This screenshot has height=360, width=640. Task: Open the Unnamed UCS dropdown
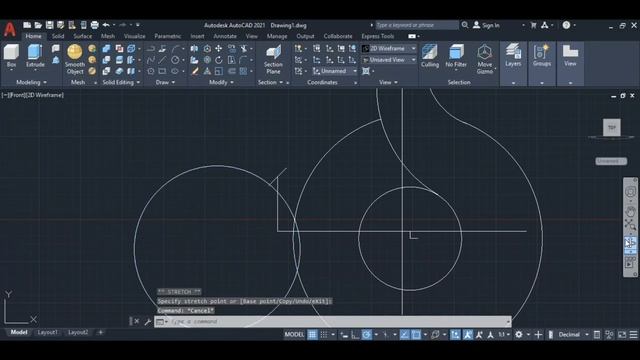tap(335, 71)
